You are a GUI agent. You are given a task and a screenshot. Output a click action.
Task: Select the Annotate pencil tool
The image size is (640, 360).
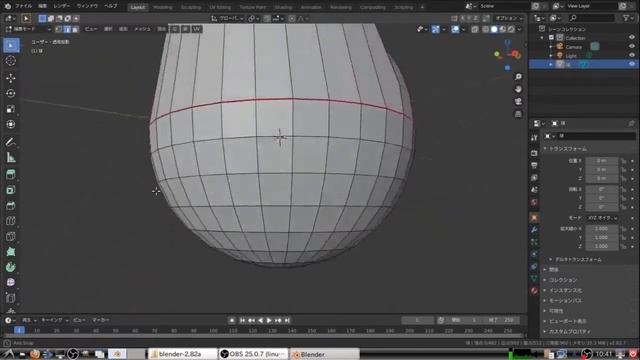[x=11, y=142]
